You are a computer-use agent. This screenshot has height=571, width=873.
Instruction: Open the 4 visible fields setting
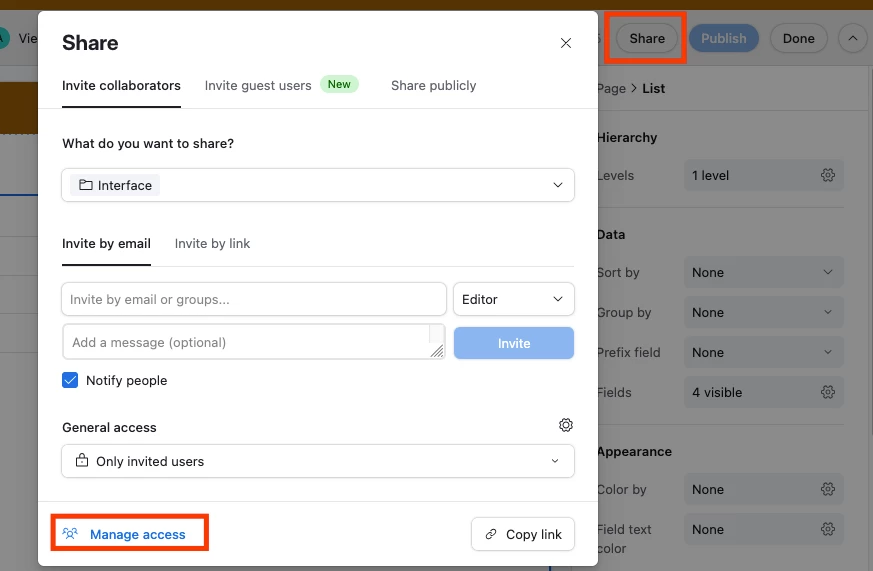[763, 392]
